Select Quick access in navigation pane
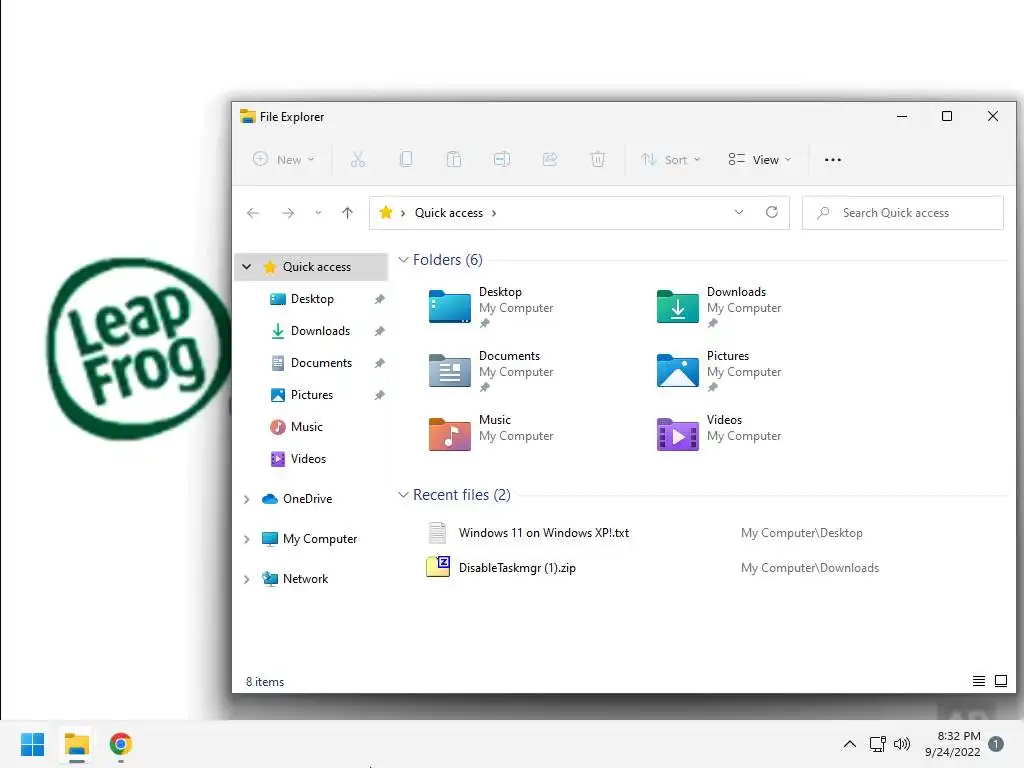The height and width of the screenshot is (768, 1024). click(312, 266)
